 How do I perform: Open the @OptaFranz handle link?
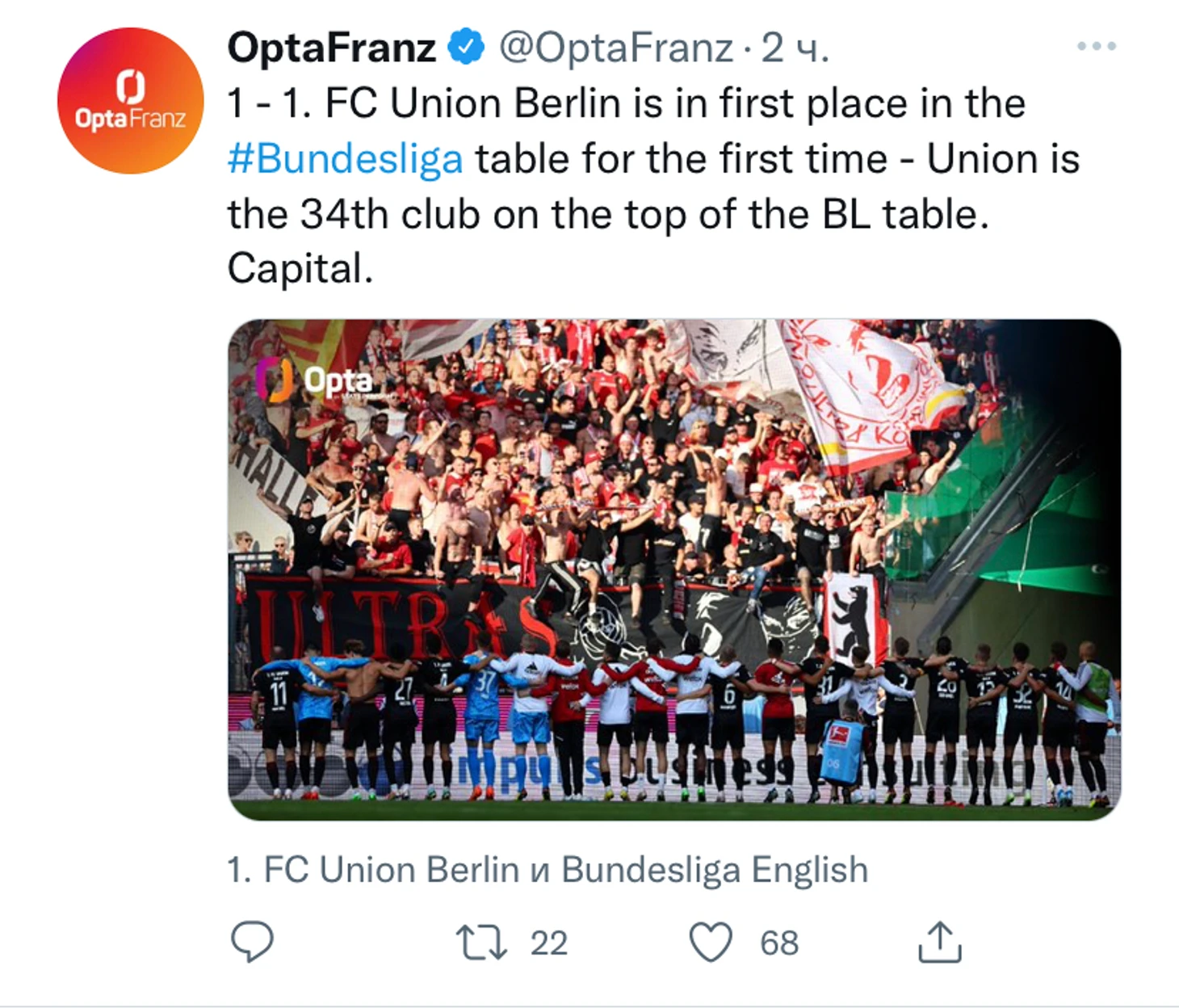coord(615,47)
